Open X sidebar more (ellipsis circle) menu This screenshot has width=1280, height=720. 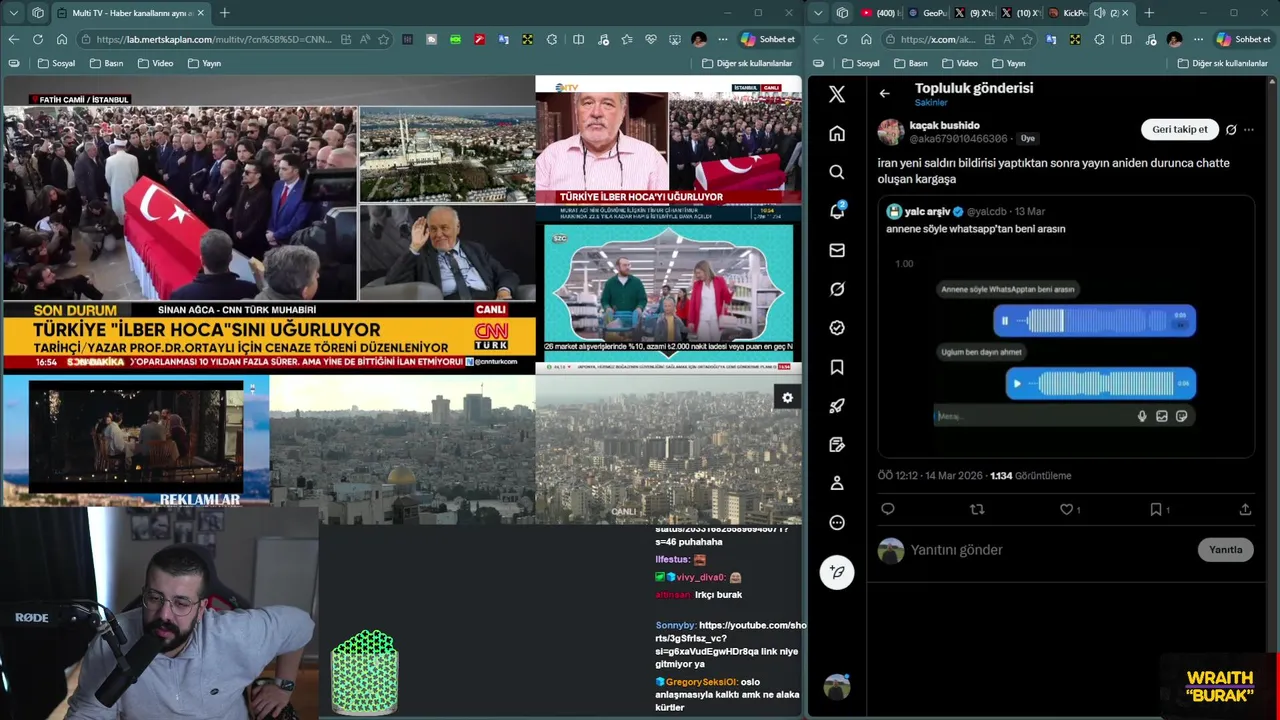[837, 523]
